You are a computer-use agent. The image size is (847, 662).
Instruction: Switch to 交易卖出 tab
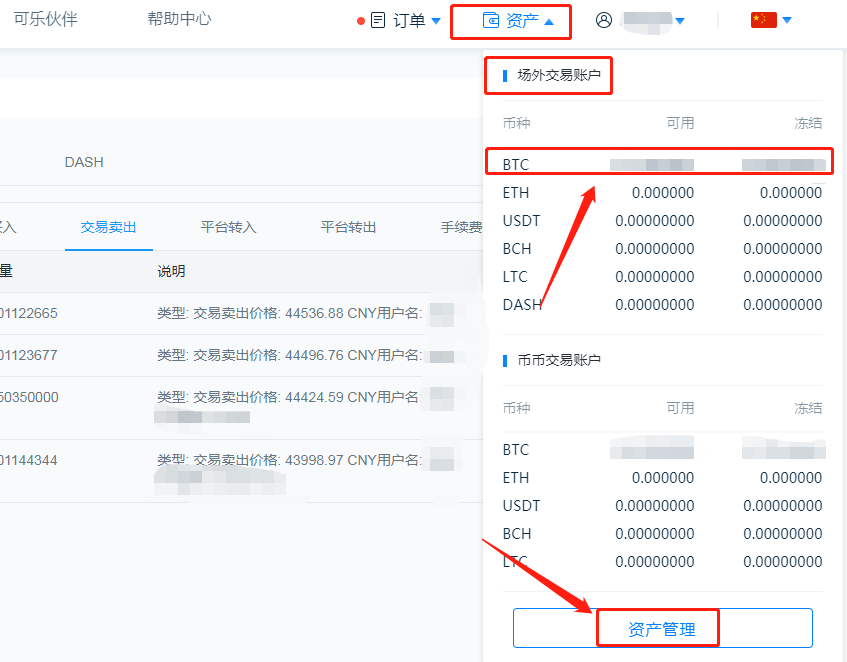click(108, 227)
